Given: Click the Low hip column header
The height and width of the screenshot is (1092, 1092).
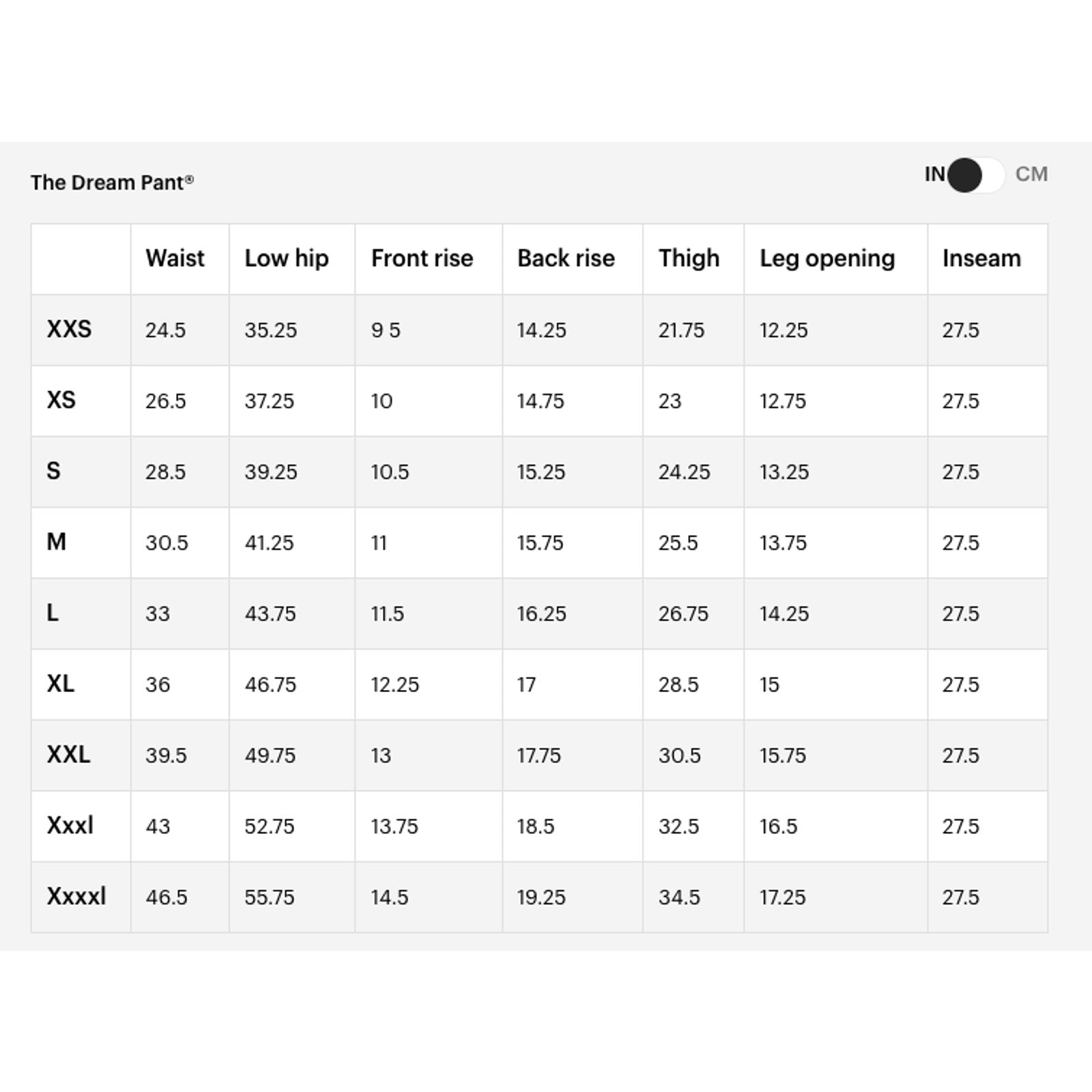Looking at the screenshot, I should (x=287, y=259).
